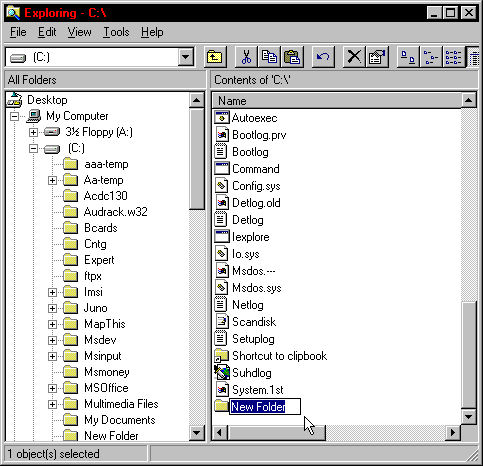This screenshot has width=483, height=466.
Task: Click the 3½ Floppy drive icon
Action: tap(52, 132)
